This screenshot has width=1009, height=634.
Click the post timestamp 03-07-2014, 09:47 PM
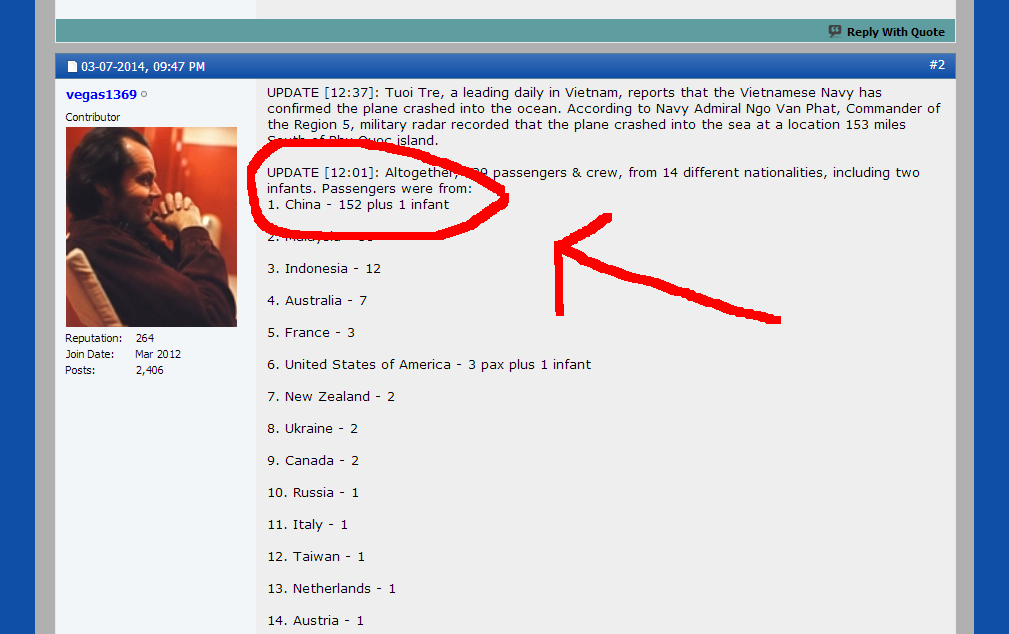pyautogui.click(x=143, y=66)
